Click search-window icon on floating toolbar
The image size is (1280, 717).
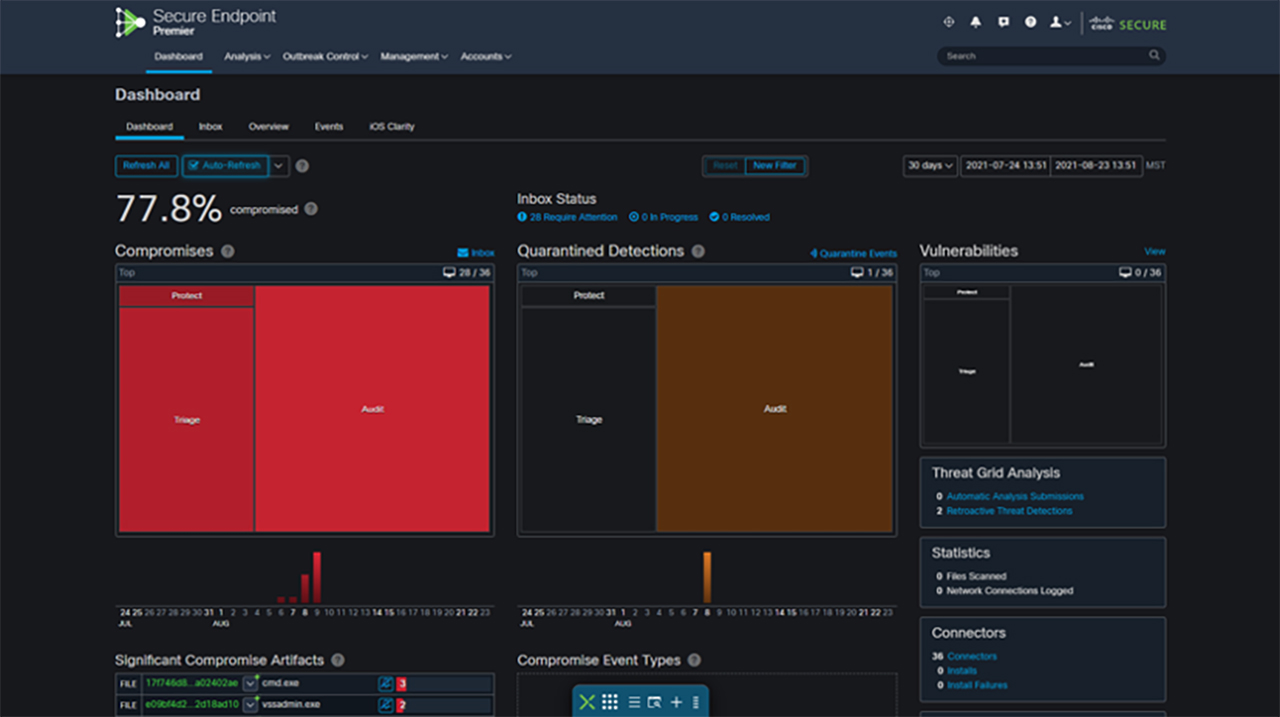[x=655, y=702]
